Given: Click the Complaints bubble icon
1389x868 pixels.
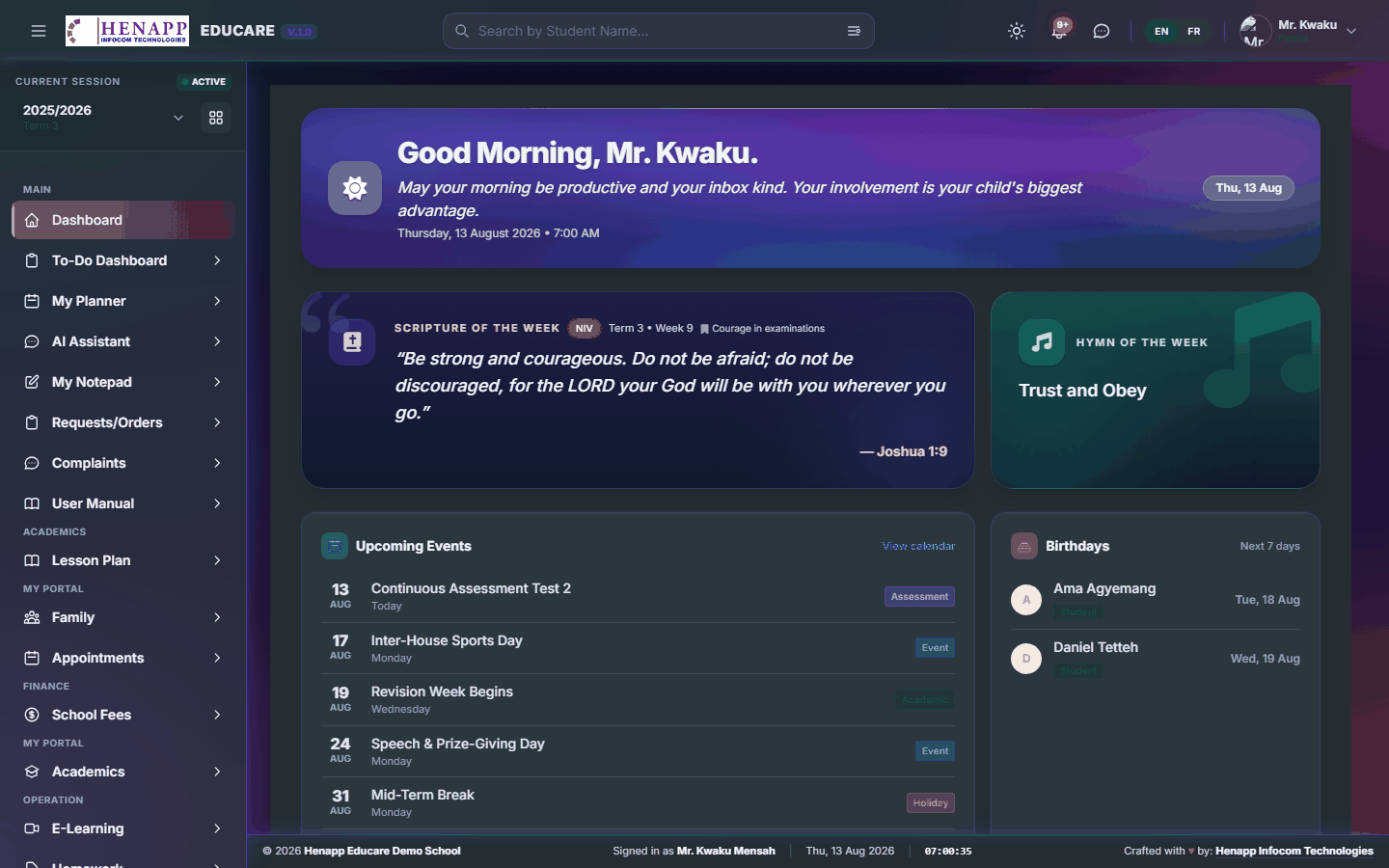Looking at the screenshot, I should pos(32,463).
